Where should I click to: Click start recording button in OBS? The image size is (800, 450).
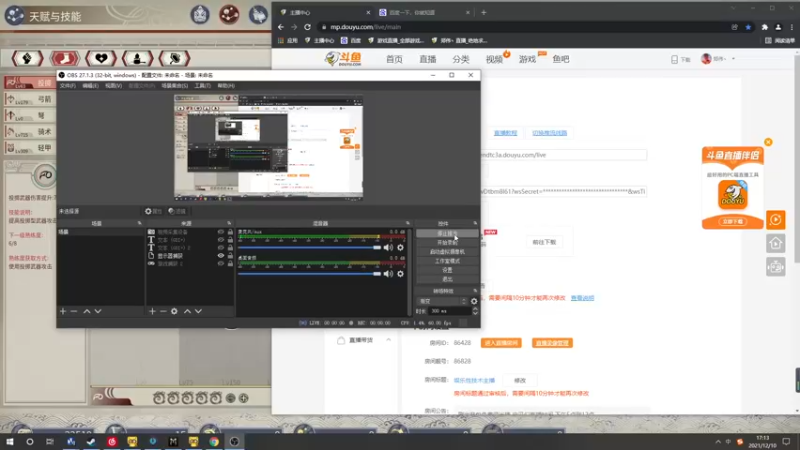447,242
